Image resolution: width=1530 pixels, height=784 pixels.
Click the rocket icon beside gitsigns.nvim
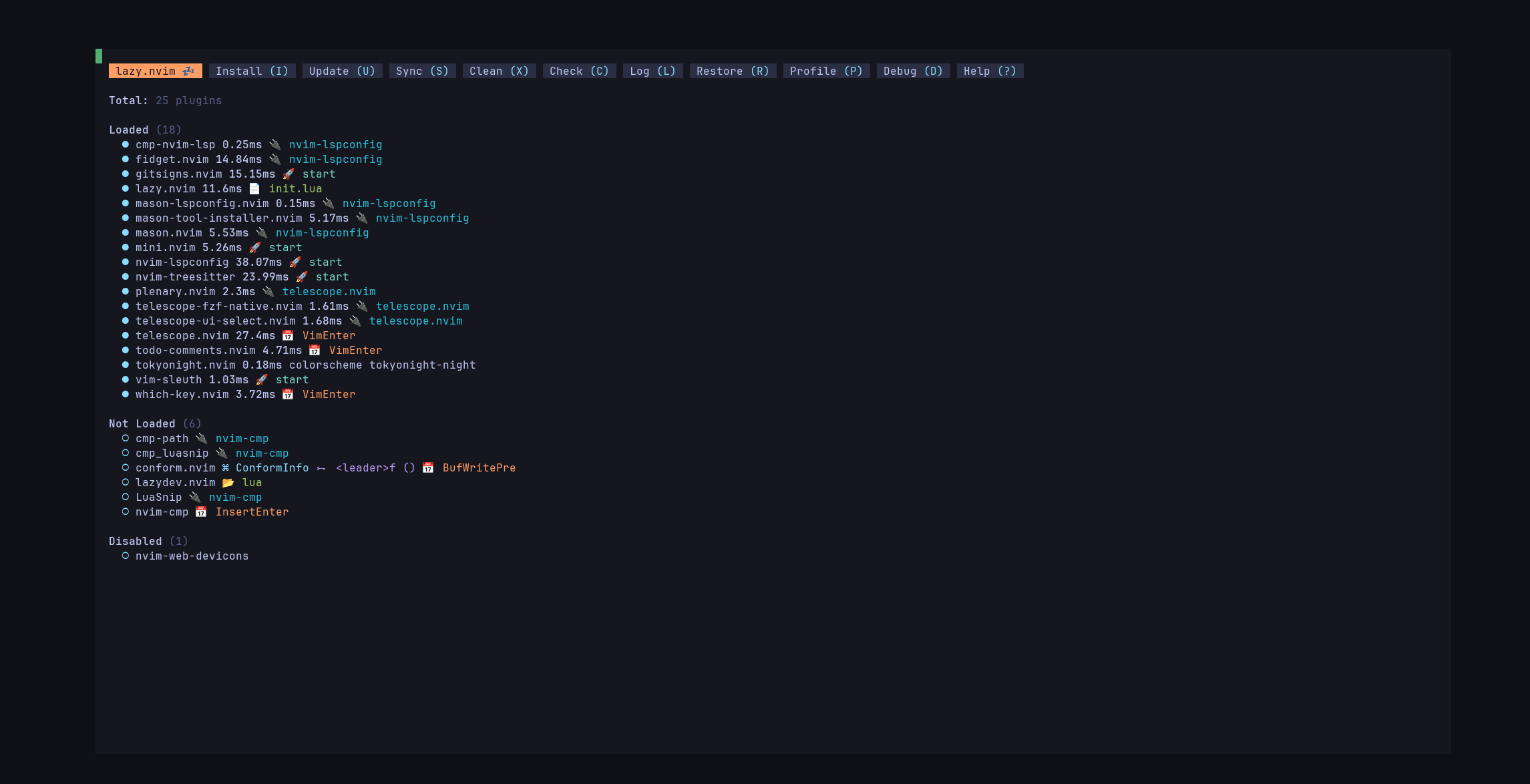tap(288, 174)
